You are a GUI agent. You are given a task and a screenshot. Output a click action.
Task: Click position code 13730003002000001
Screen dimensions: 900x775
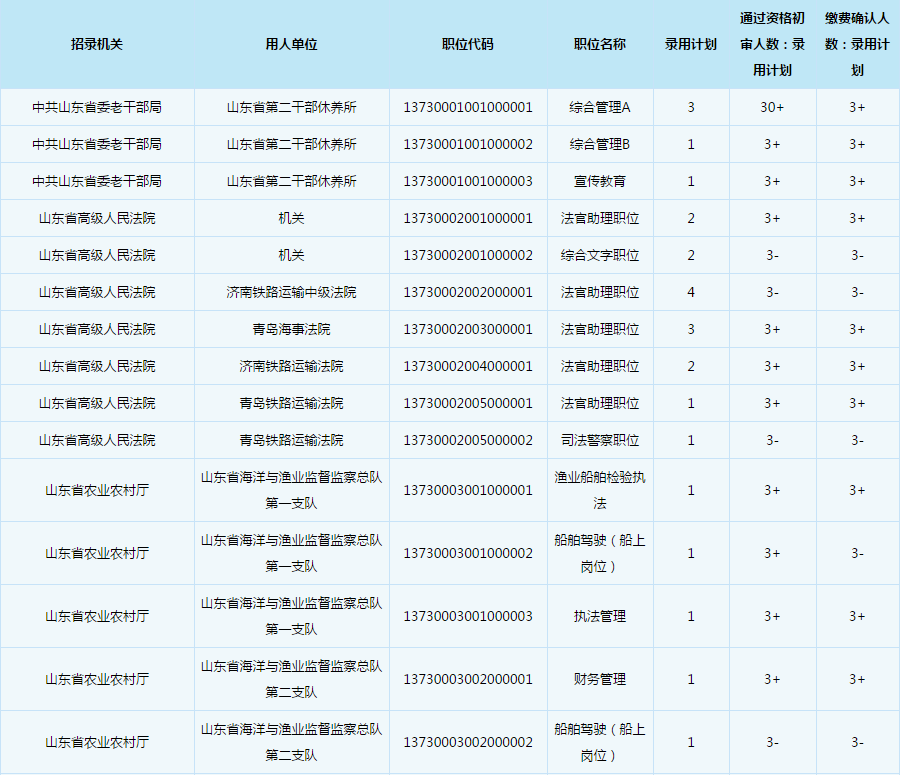[468, 680]
